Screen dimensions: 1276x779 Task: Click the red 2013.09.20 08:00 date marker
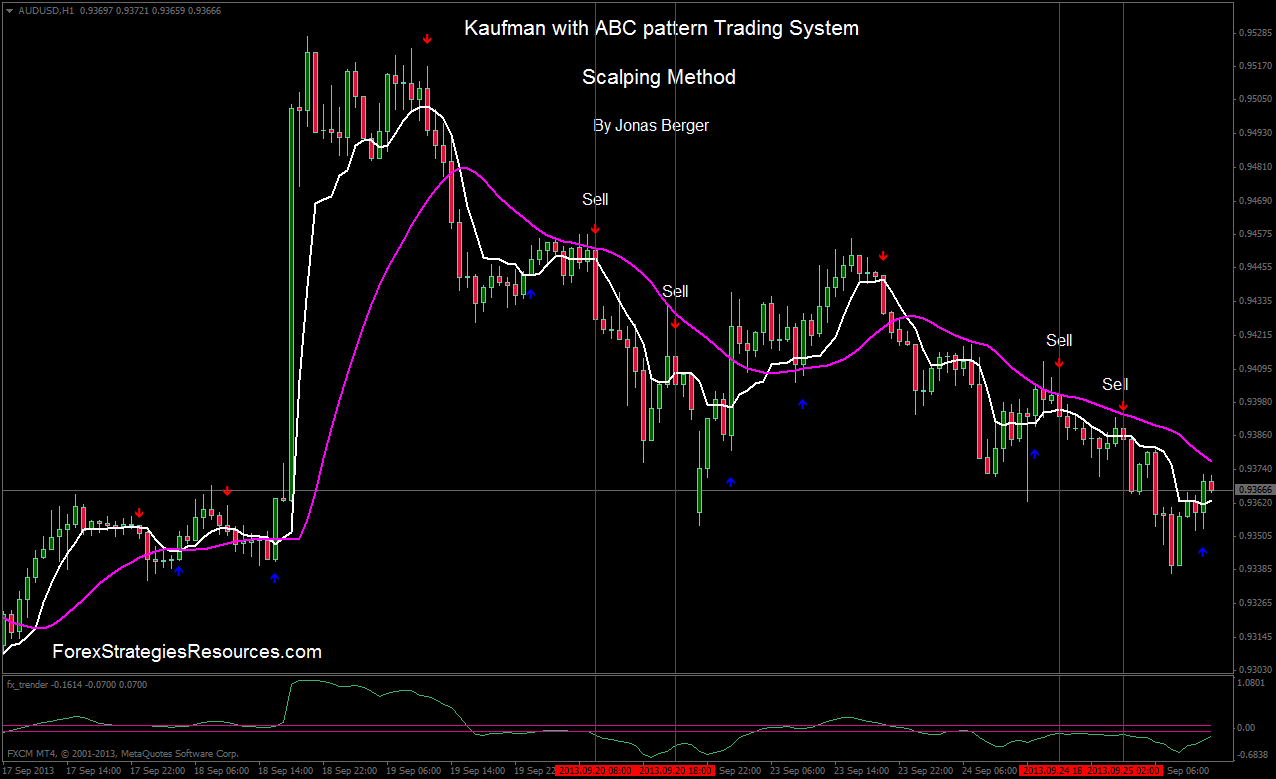click(595, 772)
